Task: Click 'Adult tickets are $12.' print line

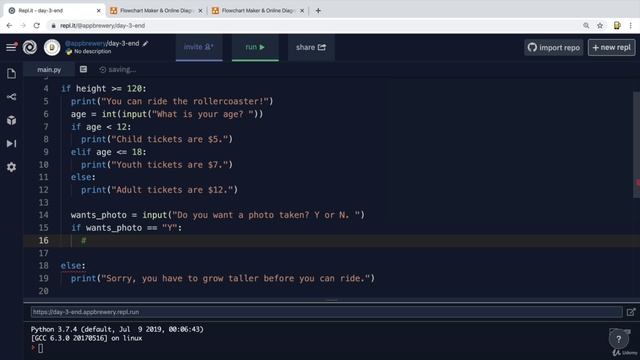Action: point(159,190)
